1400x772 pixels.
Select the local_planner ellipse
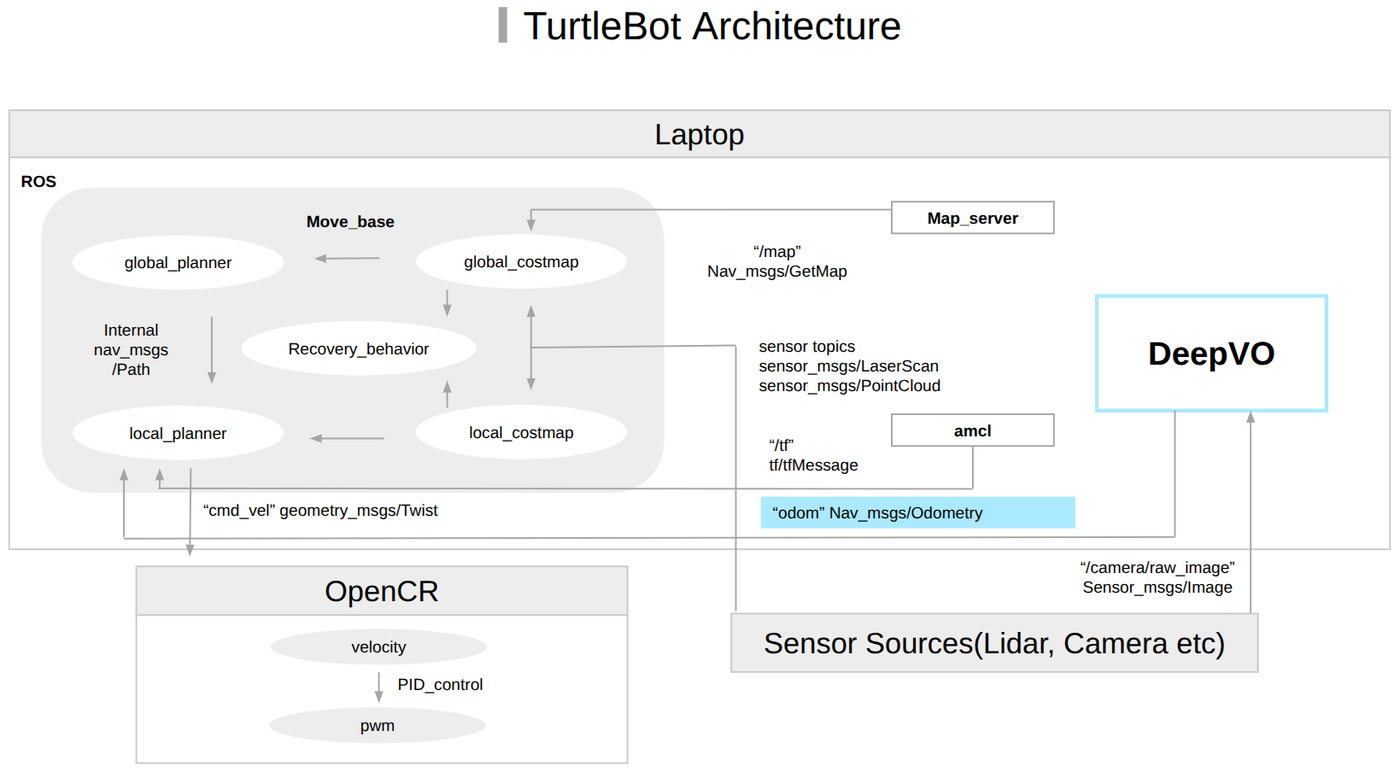pos(178,434)
